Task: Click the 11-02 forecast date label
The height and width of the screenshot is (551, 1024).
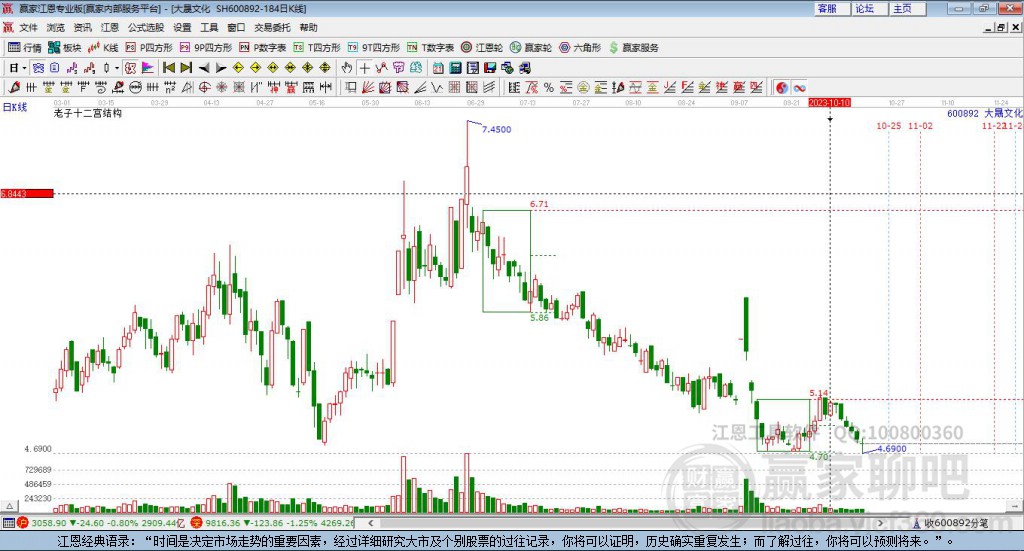Action: (x=920, y=125)
